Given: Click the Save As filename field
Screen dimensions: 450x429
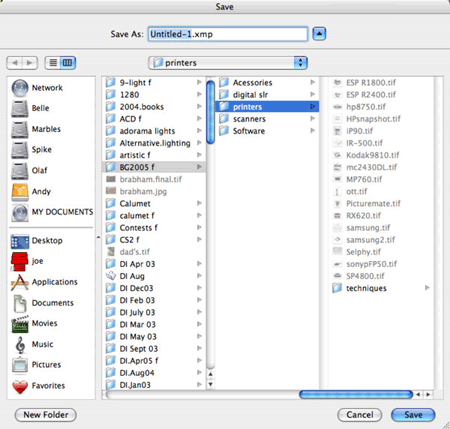Looking at the screenshot, I should click(x=228, y=34).
